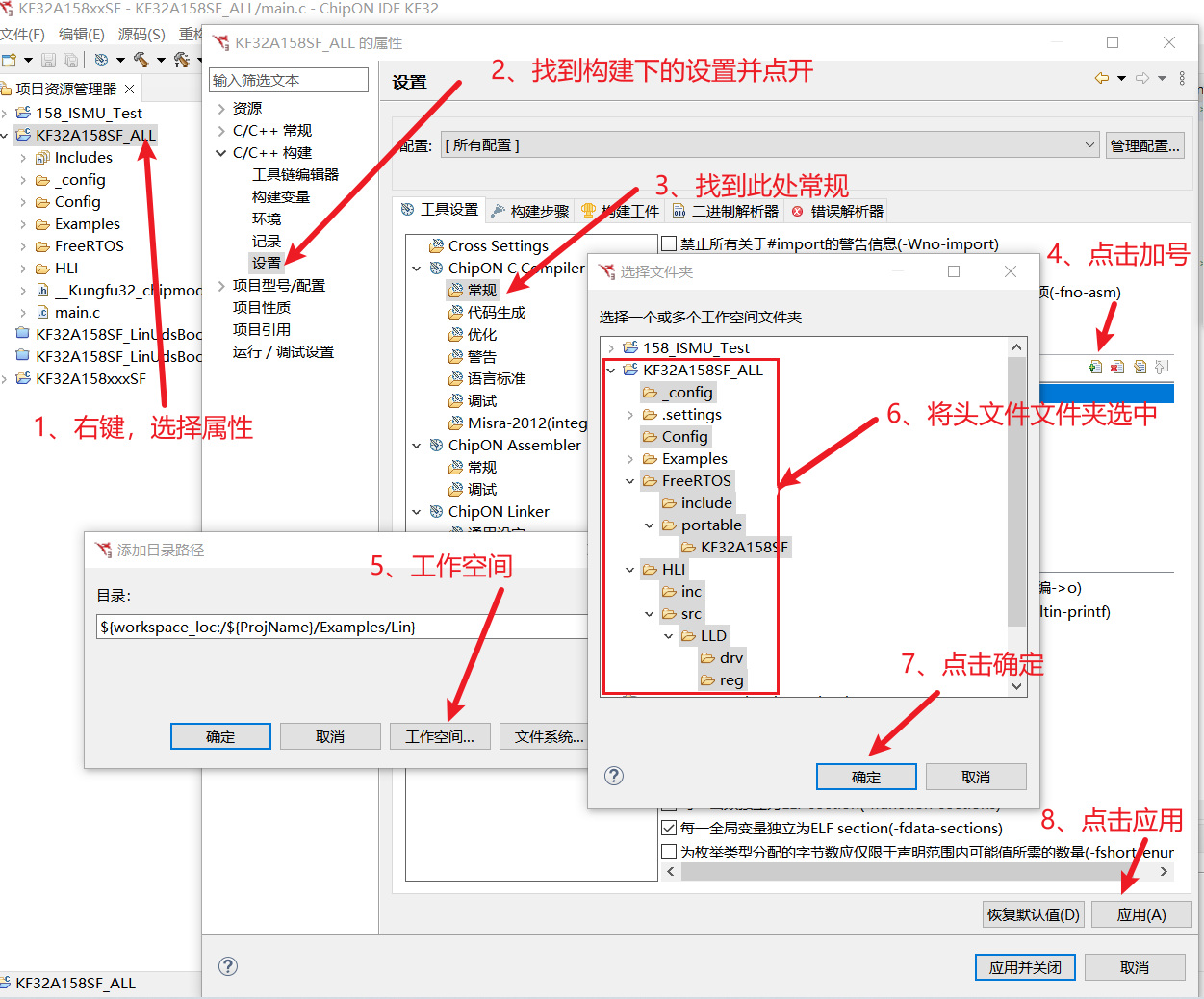
Task: Toggle the -fshort-enums checkbox
Action: (x=669, y=852)
